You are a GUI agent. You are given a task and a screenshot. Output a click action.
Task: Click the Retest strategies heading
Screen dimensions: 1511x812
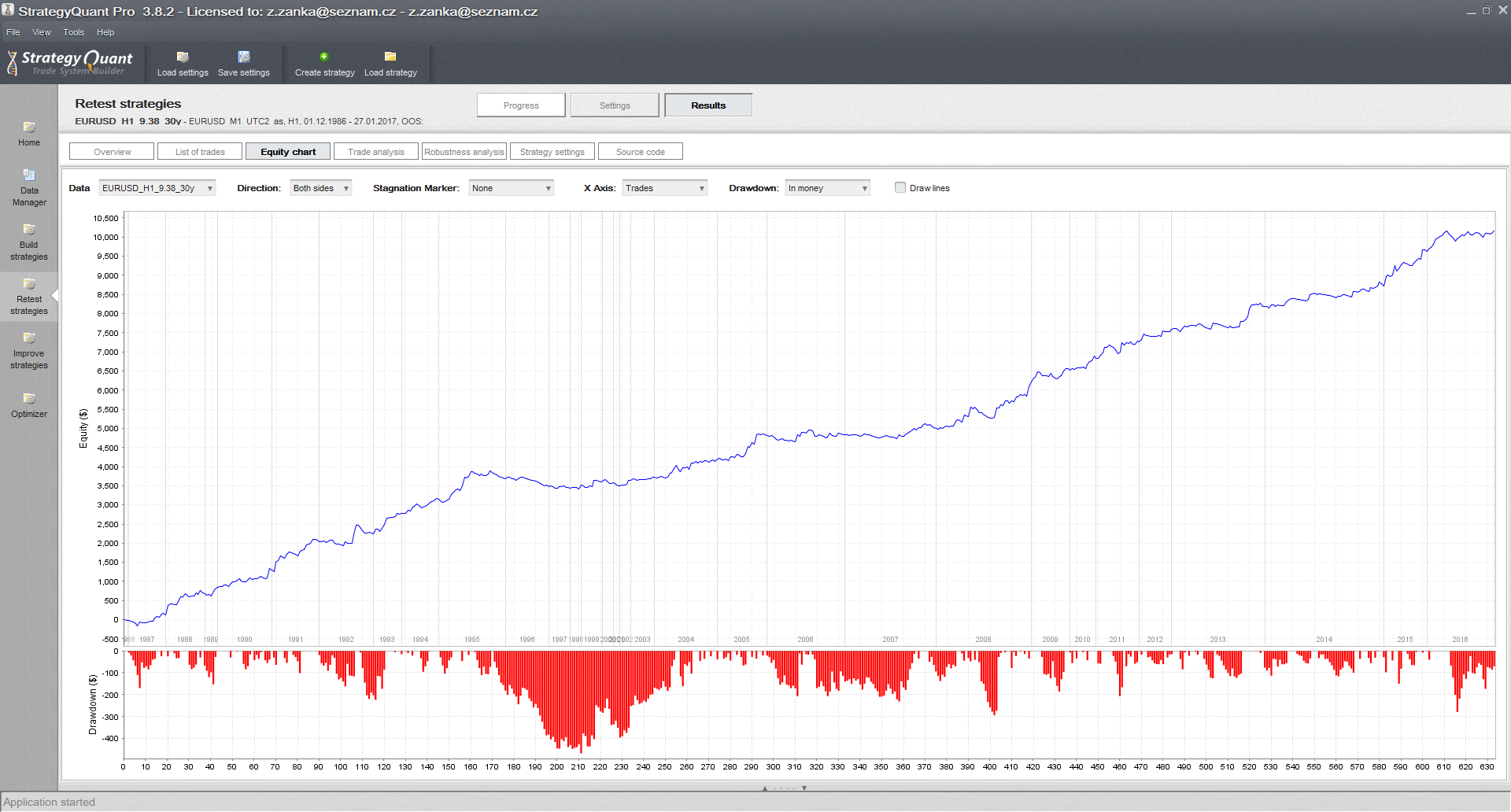click(x=128, y=104)
